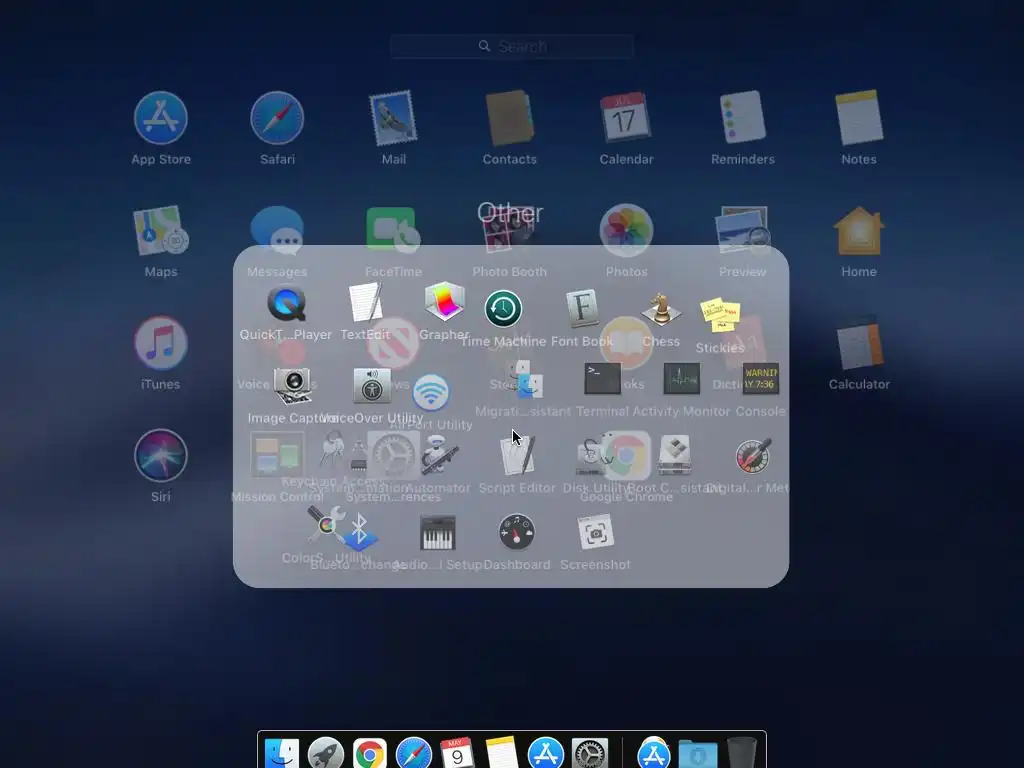This screenshot has width=1024, height=768.
Task: Open Calendar in the Launchpad grid
Action: (x=626, y=118)
